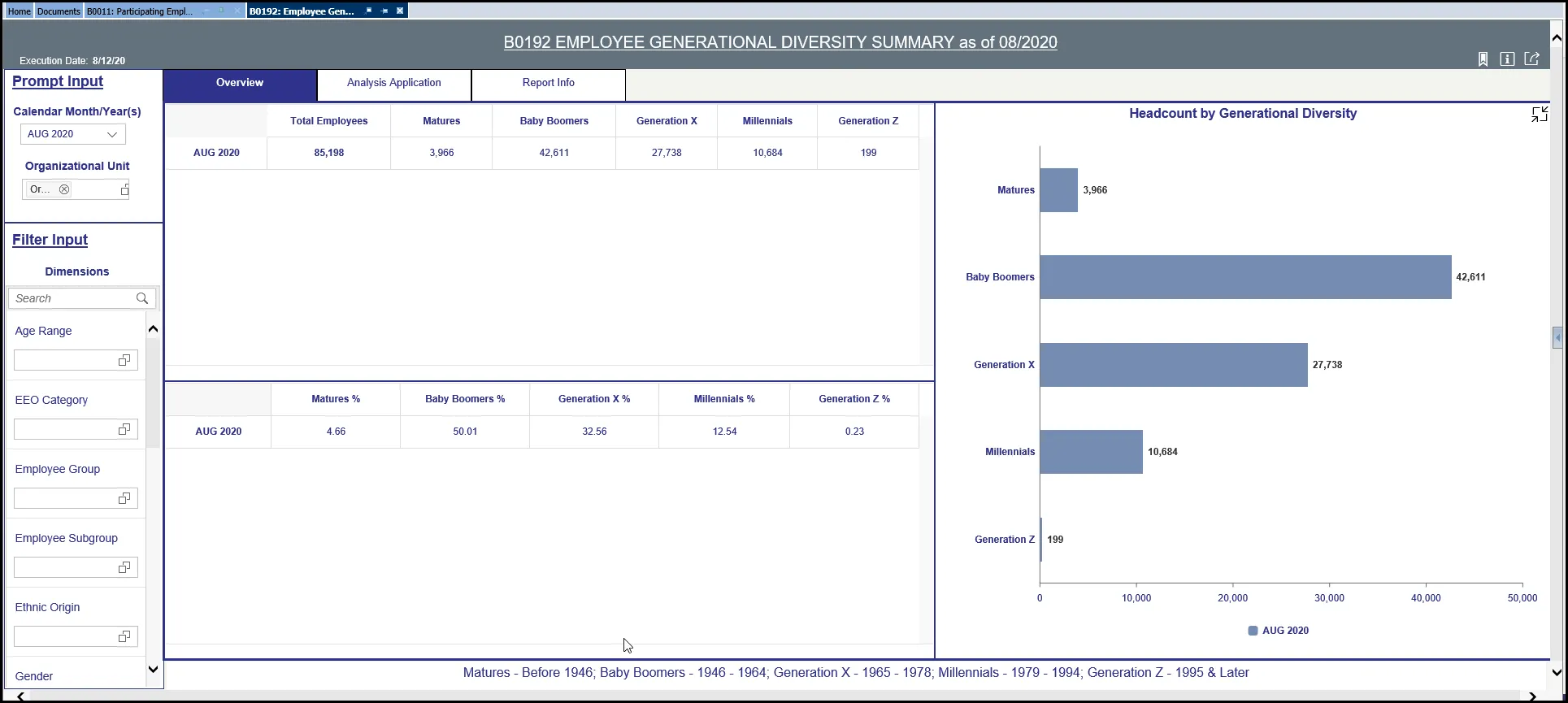Expand the Calendar Month/Year dropdown
Image resolution: width=1568 pixels, height=703 pixels.
(x=112, y=134)
